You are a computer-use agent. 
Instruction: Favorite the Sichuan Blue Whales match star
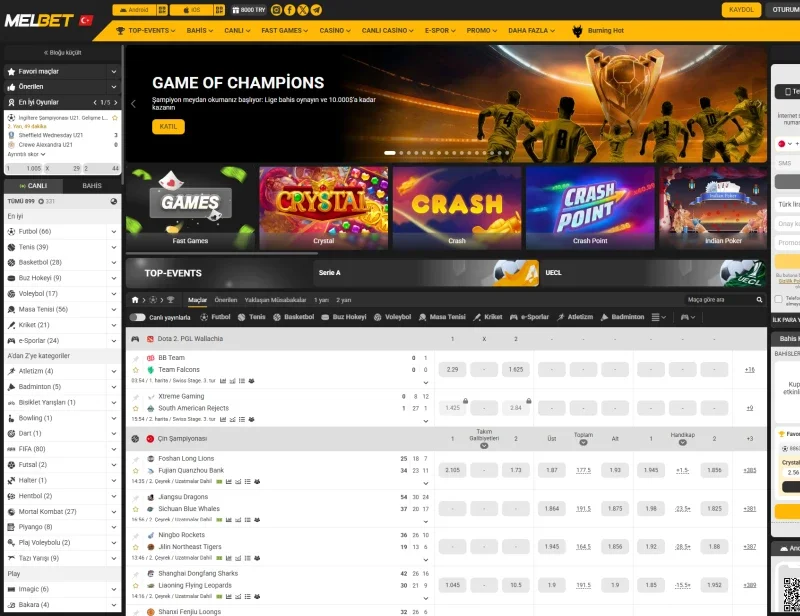136,509
